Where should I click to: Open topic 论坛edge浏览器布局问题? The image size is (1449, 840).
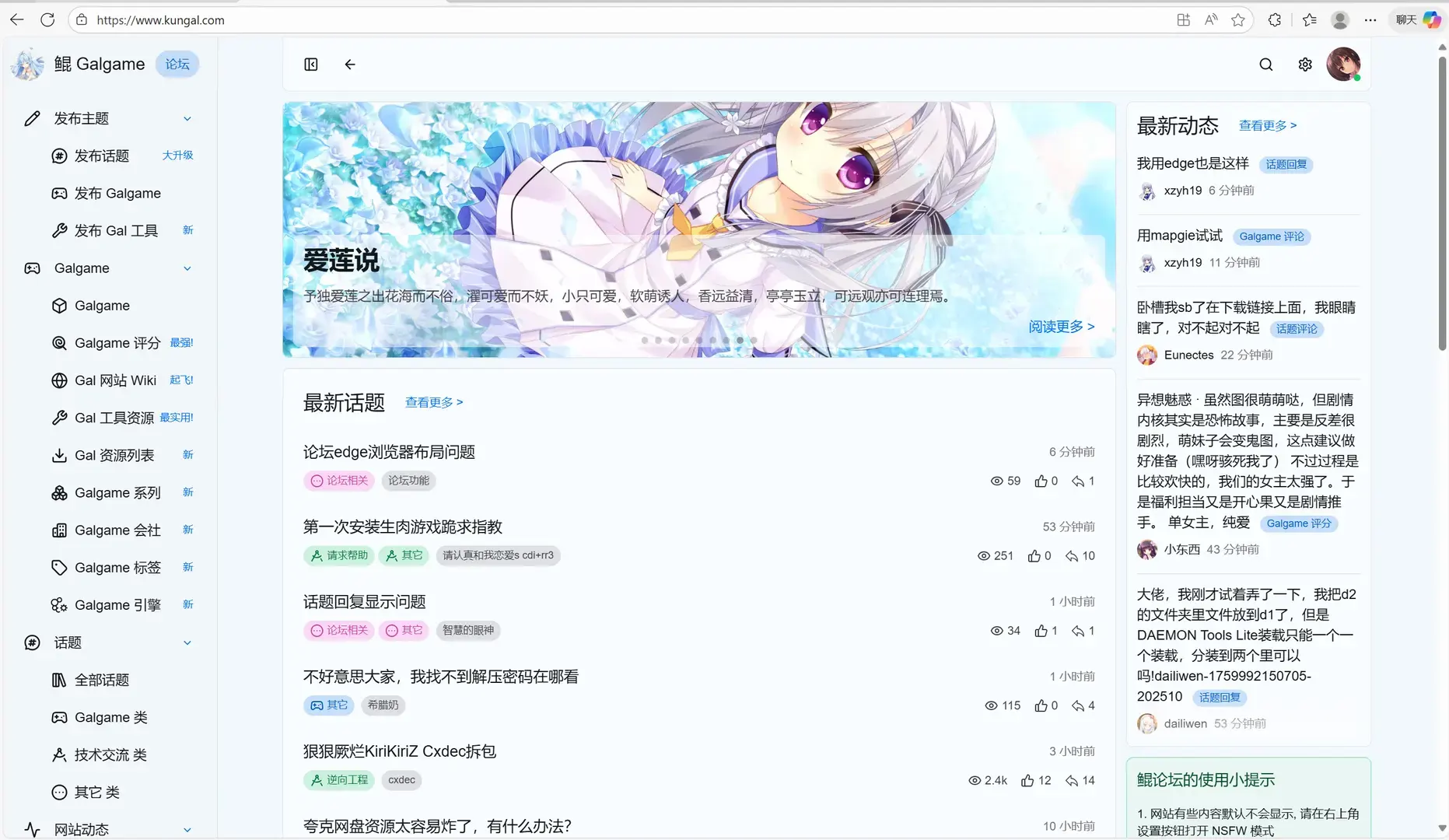click(389, 452)
